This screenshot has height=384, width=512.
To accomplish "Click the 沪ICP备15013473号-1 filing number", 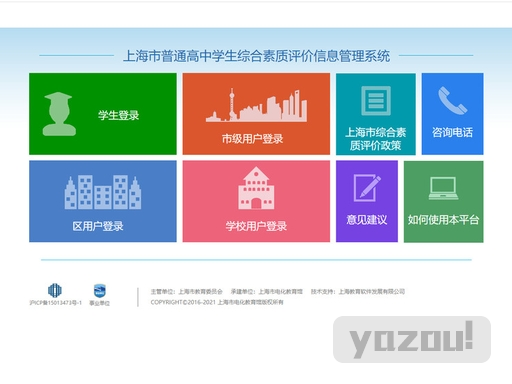I will (x=55, y=303).
